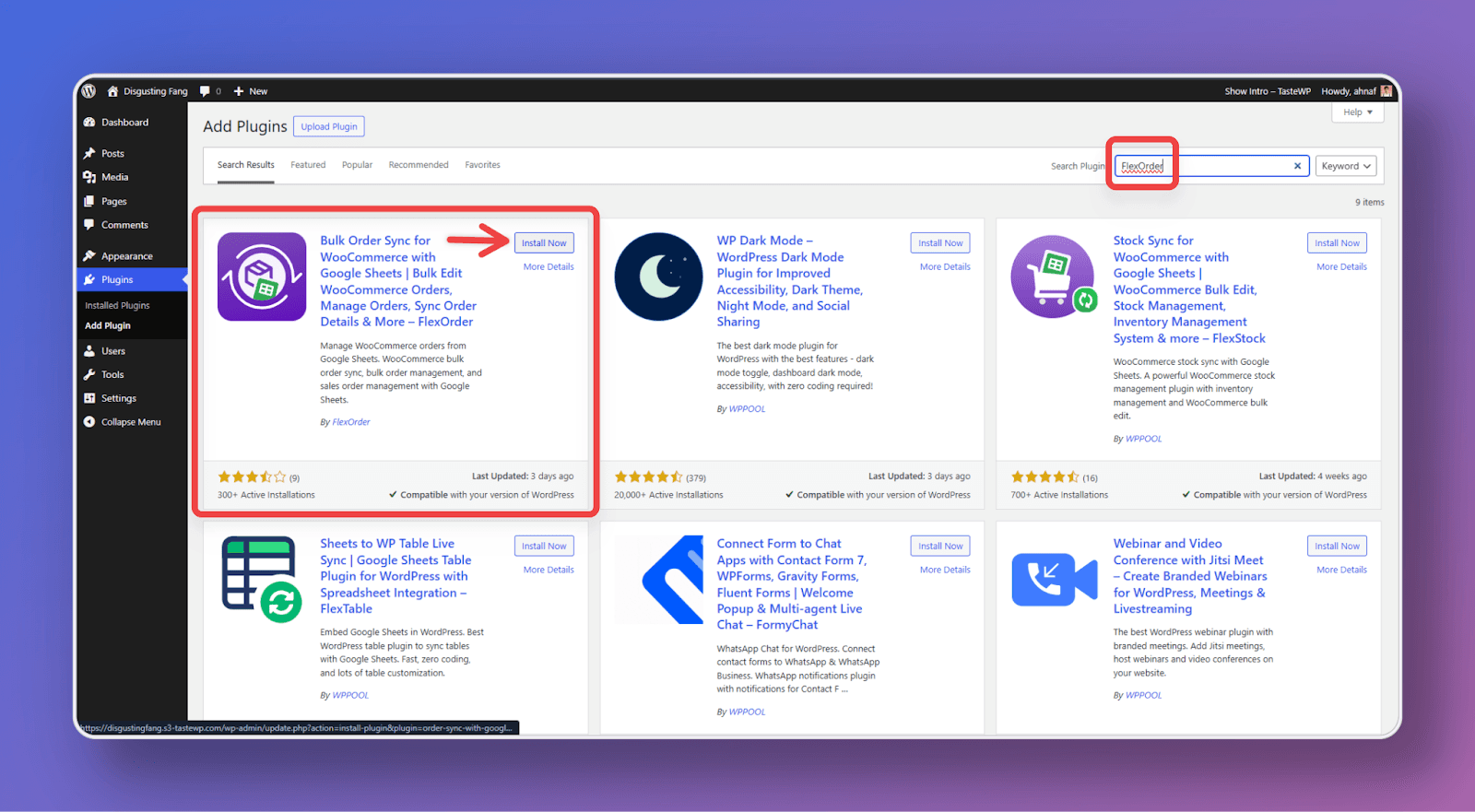Image resolution: width=1475 pixels, height=812 pixels.
Task: Expand the Help dropdown tab
Action: coord(1357,112)
